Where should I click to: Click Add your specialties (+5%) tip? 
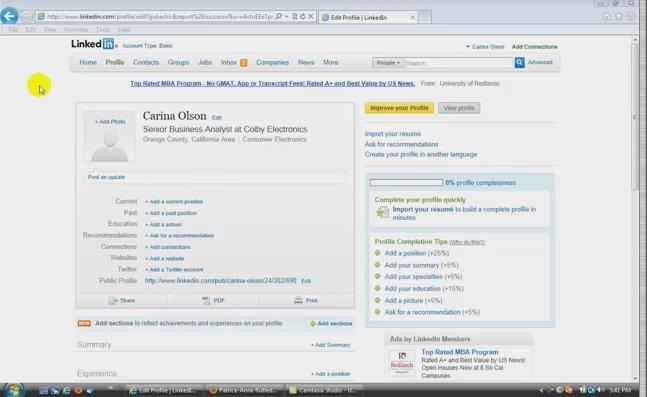point(423,277)
